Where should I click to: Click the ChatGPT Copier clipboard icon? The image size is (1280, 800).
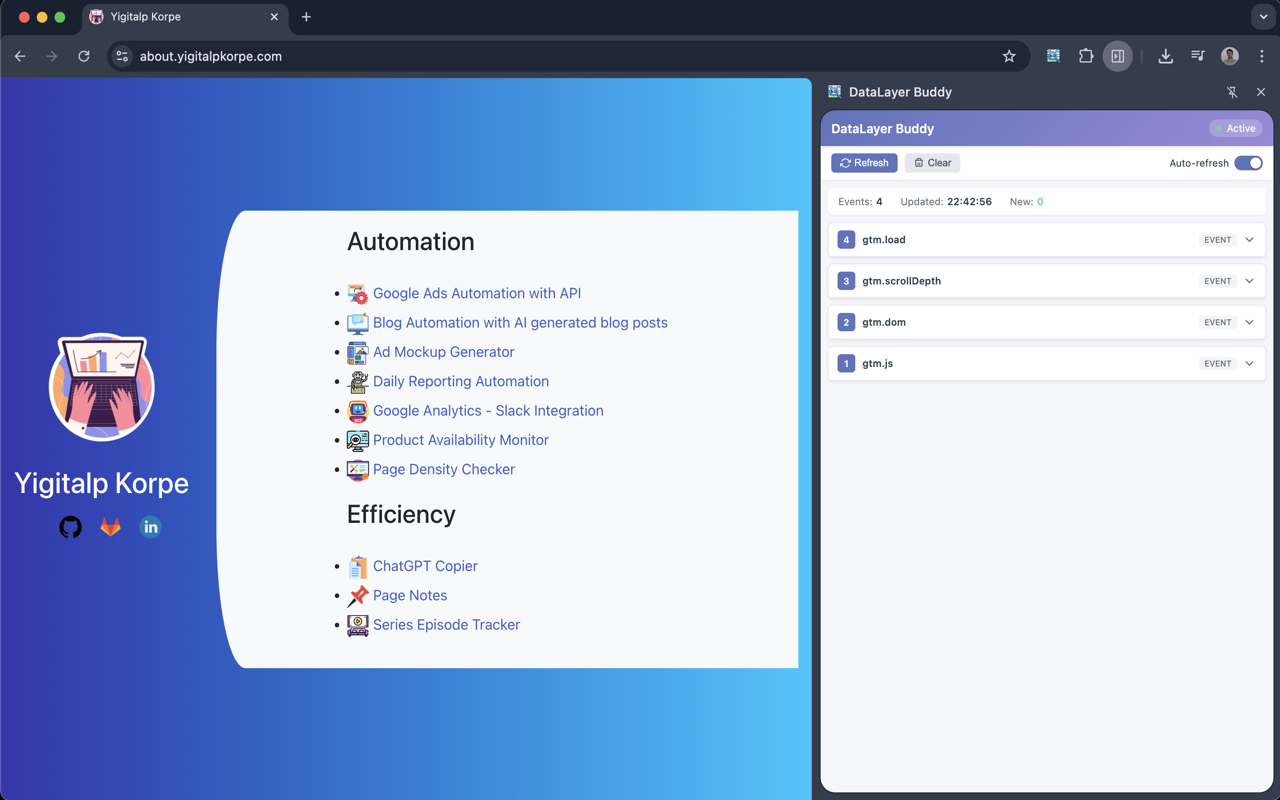coord(357,566)
